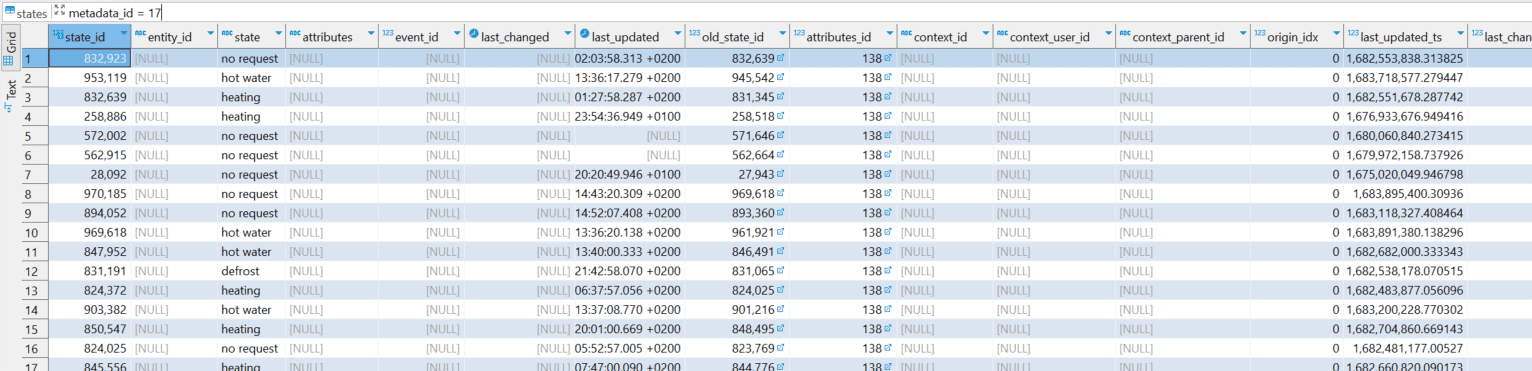Open foreign key link for old_state_id 846,491
Image resolution: width=1532 pixels, height=371 pixels.
click(781, 252)
